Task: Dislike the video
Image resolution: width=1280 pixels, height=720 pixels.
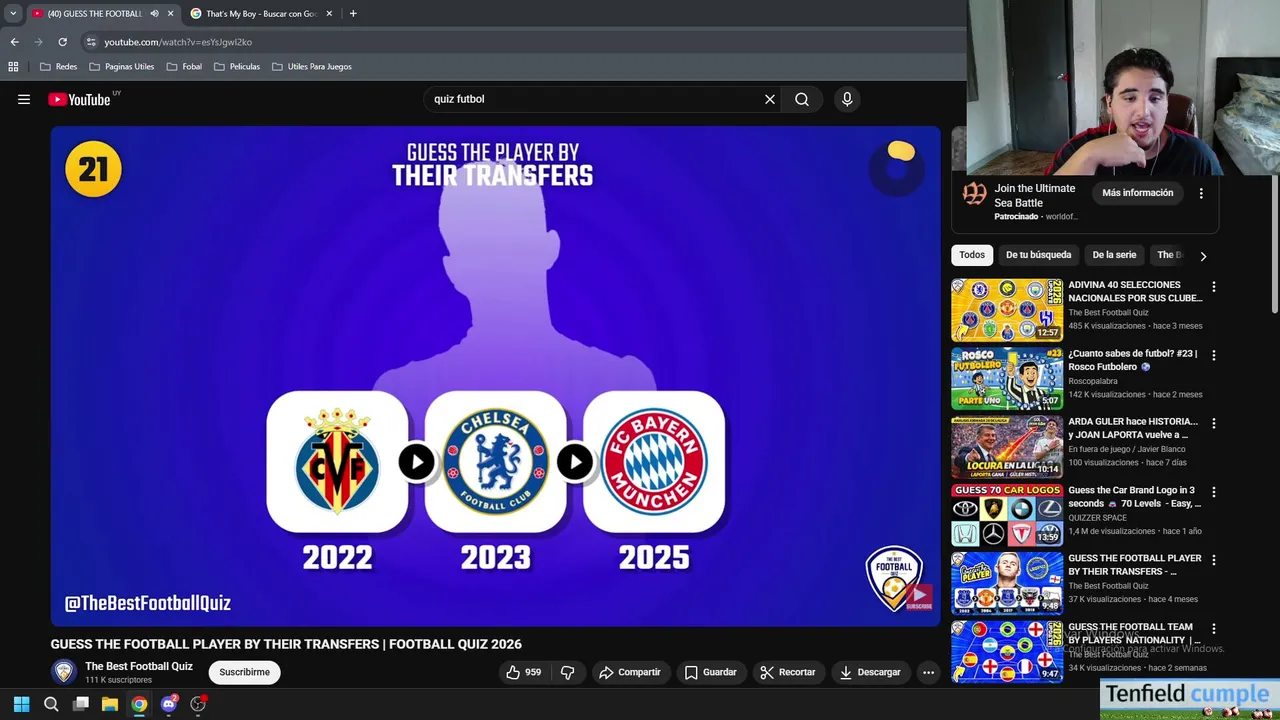Action: pyautogui.click(x=567, y=672)
